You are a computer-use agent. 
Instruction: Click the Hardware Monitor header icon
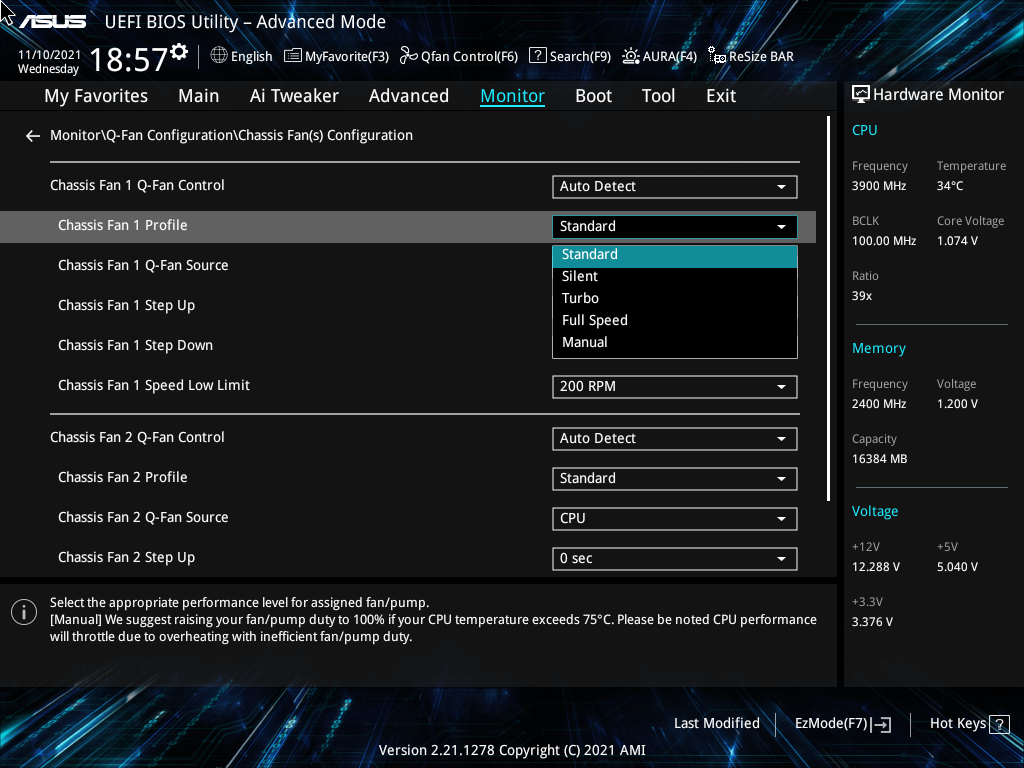861,95
